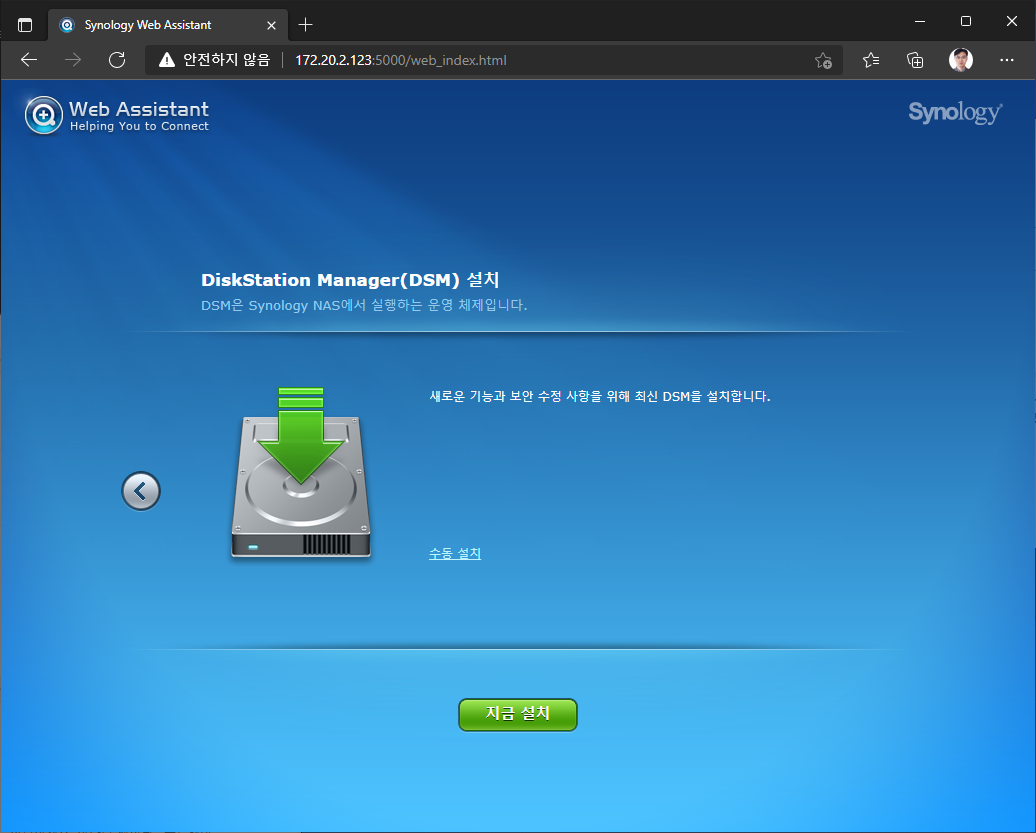Image resolution: width=1036 pixels, height=833 pixels.
Task: Add this page to favorites star
Action: point(823,60)
